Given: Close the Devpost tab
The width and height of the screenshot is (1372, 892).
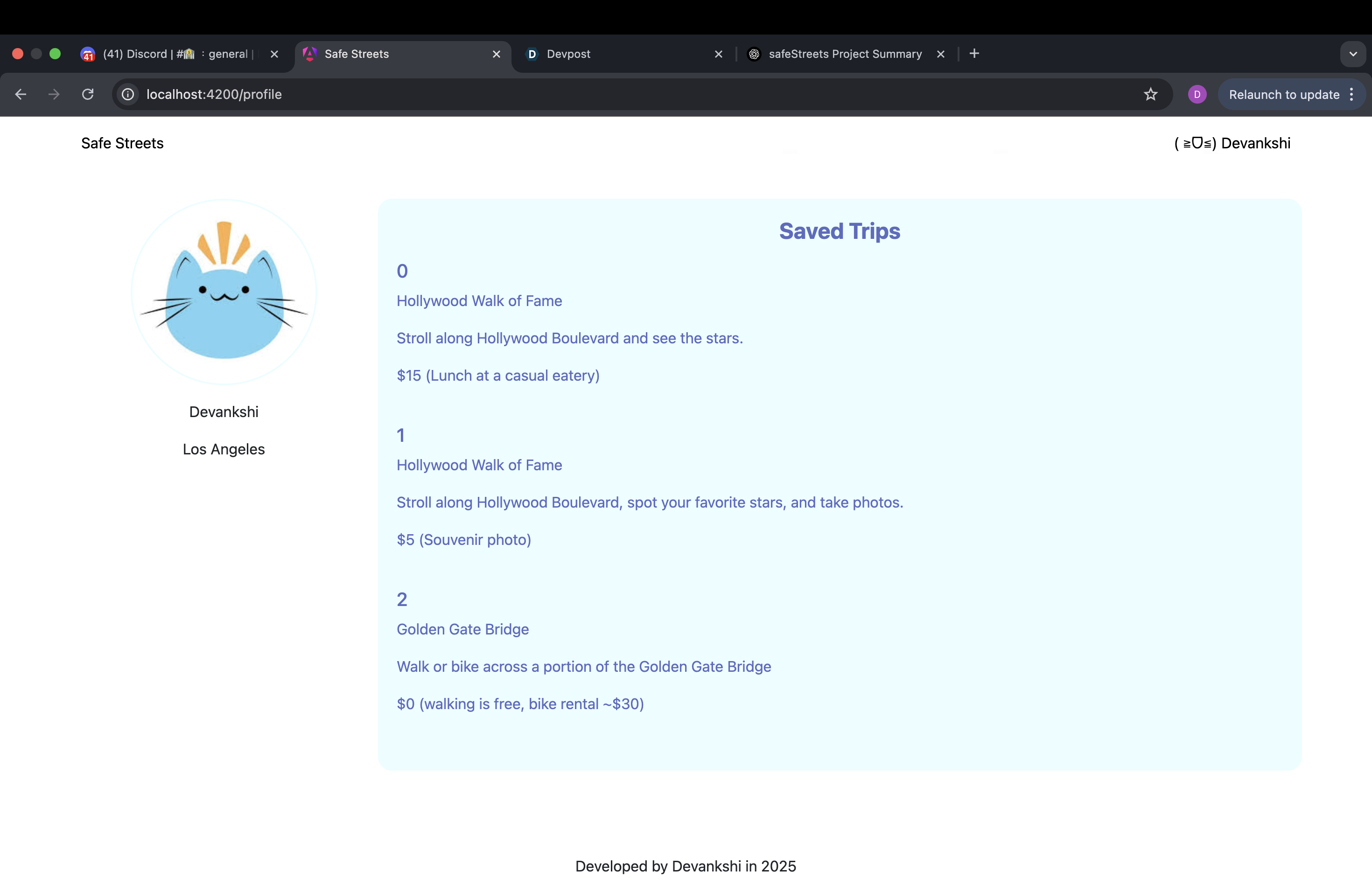Looking at the screenshot, I should 718,54.
